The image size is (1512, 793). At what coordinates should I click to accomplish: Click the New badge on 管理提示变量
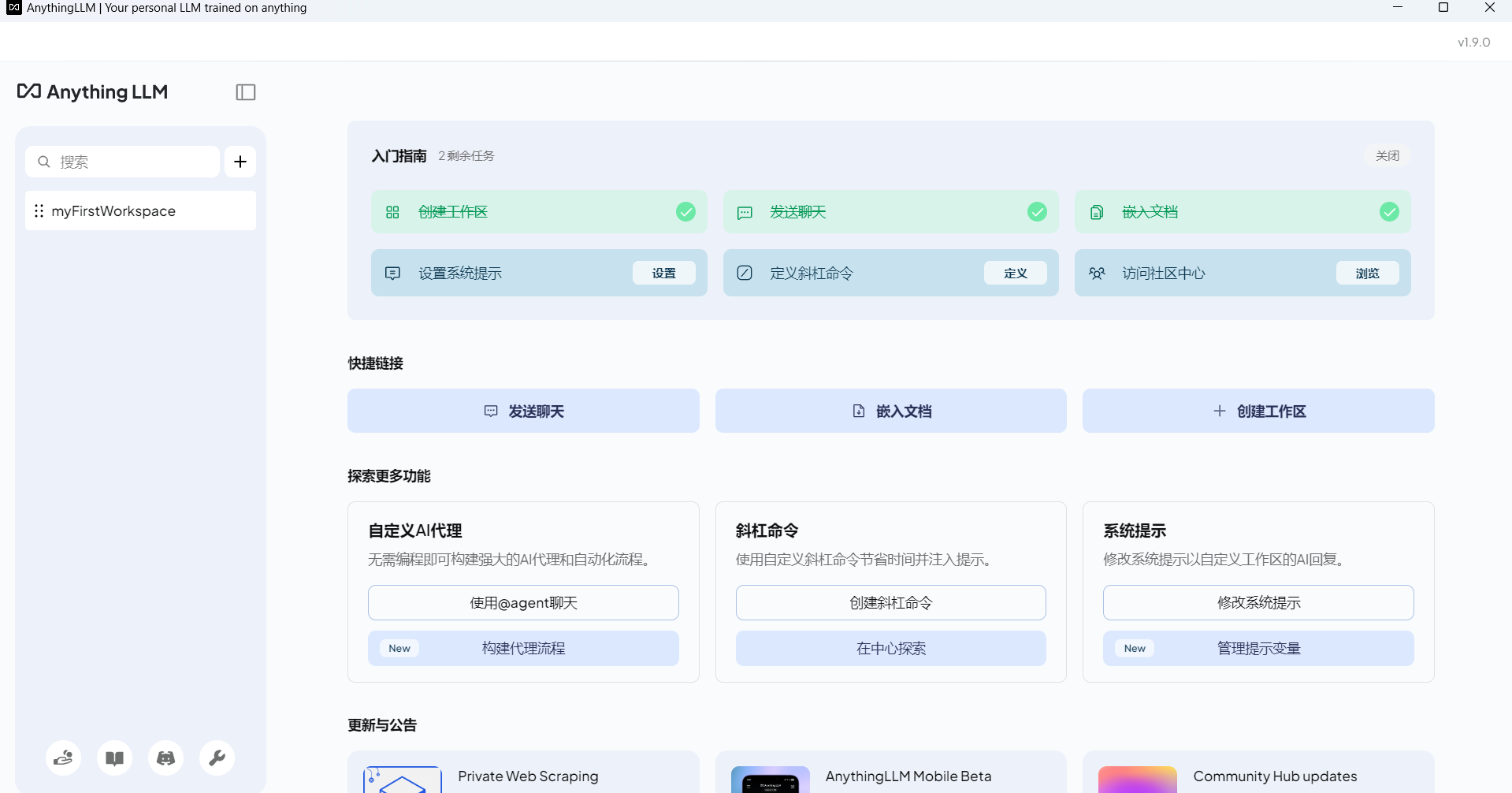pyautogui.click(x=1135, y=649)
